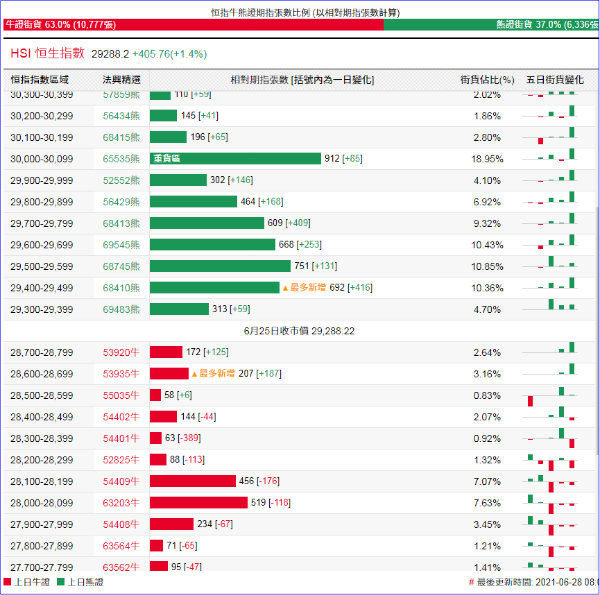Click the 27,900-27,999 index range cell

[x=42, y=525]
